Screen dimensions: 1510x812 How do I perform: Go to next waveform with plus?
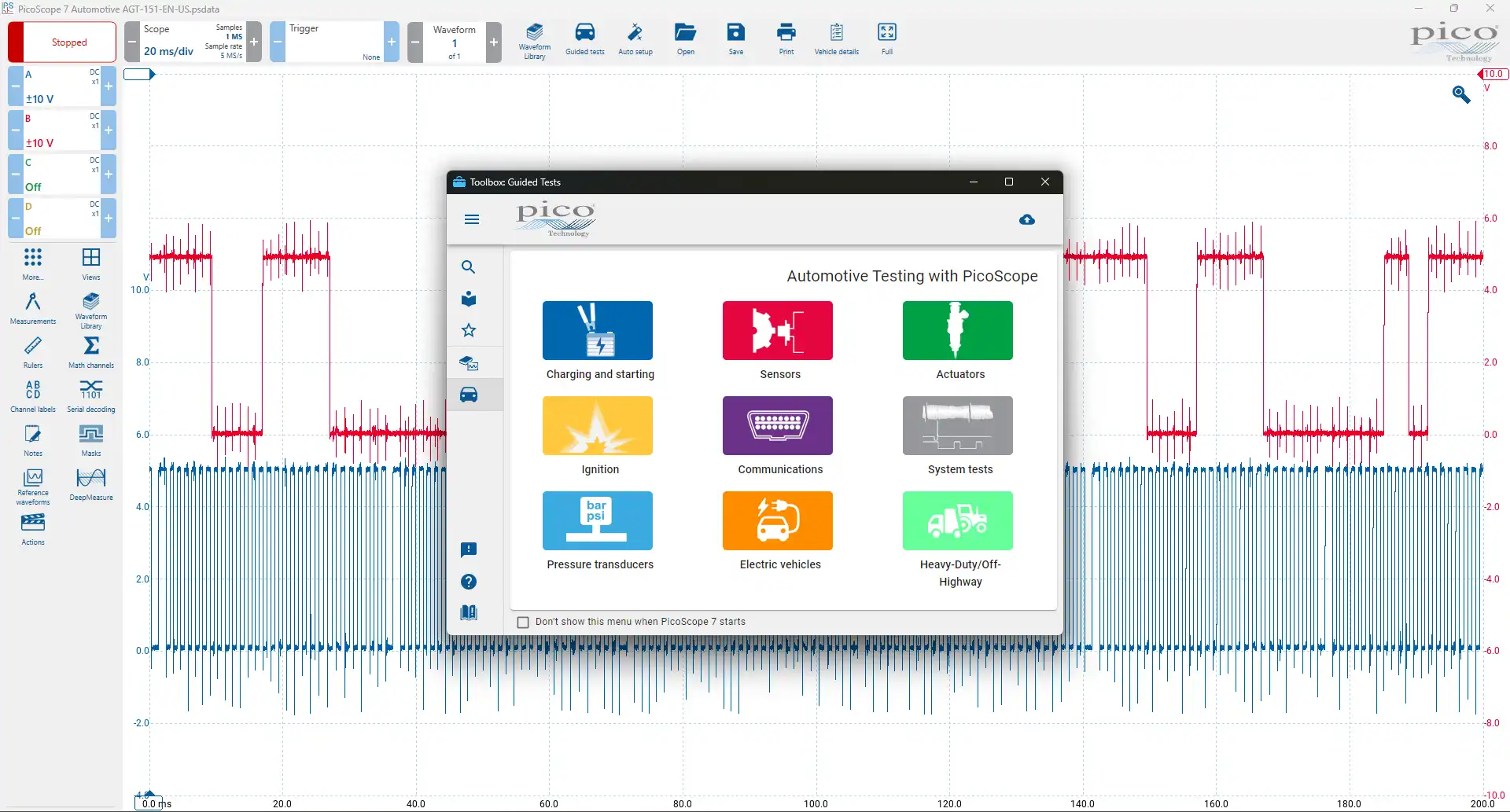[494, 42]
